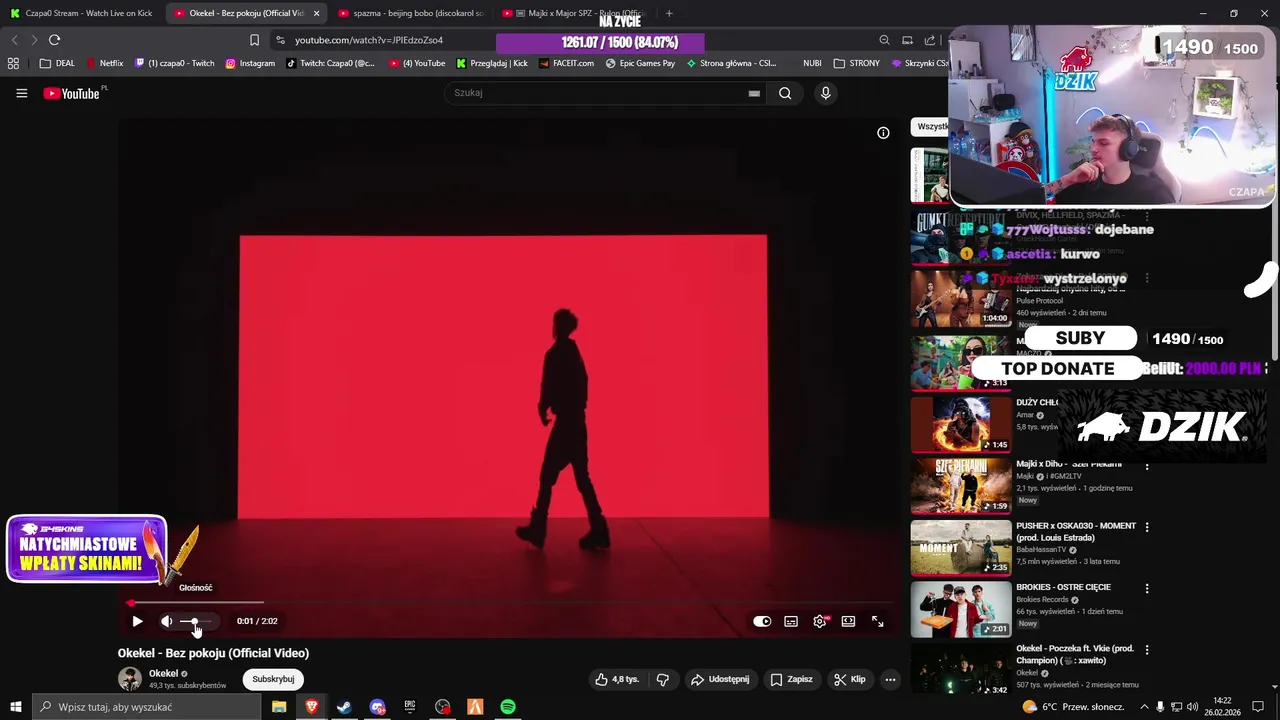Switch to Czapa0 Stream Kick tab
This screenshot has width=1280, height=720.
point(81,13)
